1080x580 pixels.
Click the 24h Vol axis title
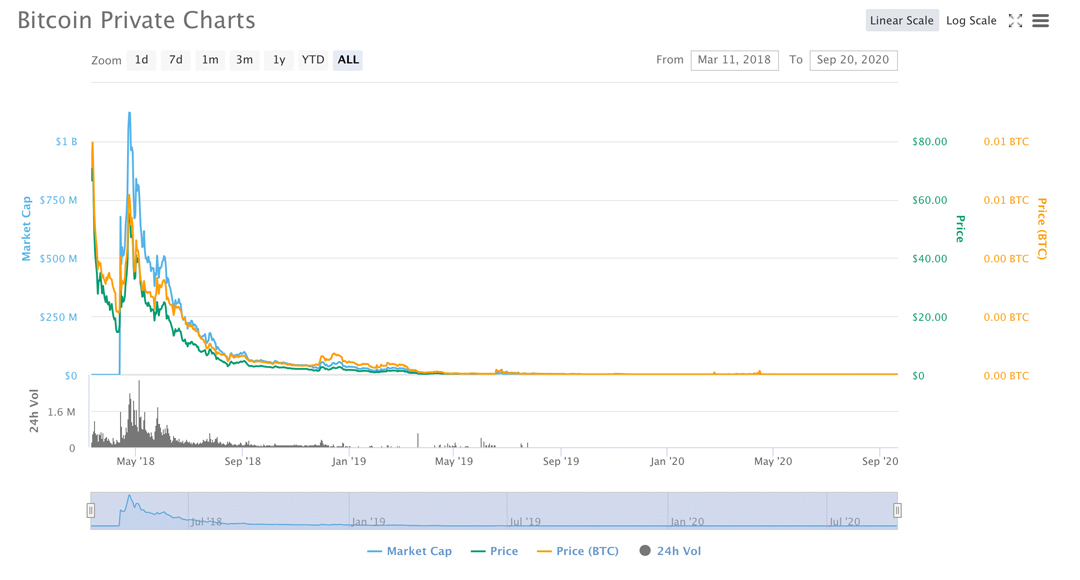point(33,411)
